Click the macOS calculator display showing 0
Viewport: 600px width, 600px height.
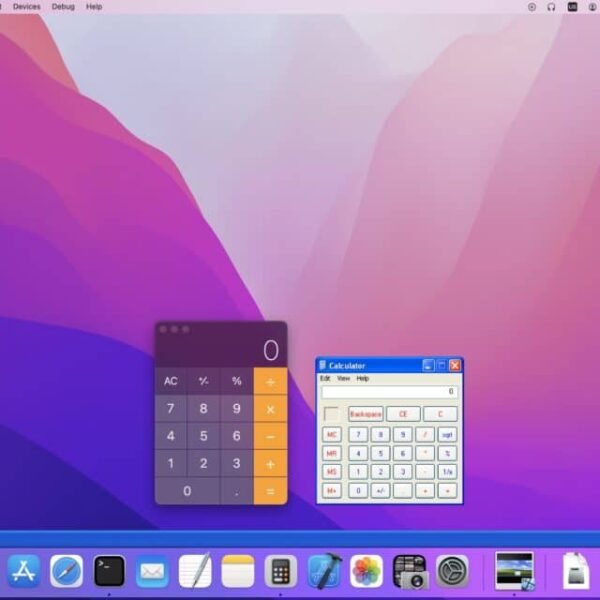click(x=221, y=350)
